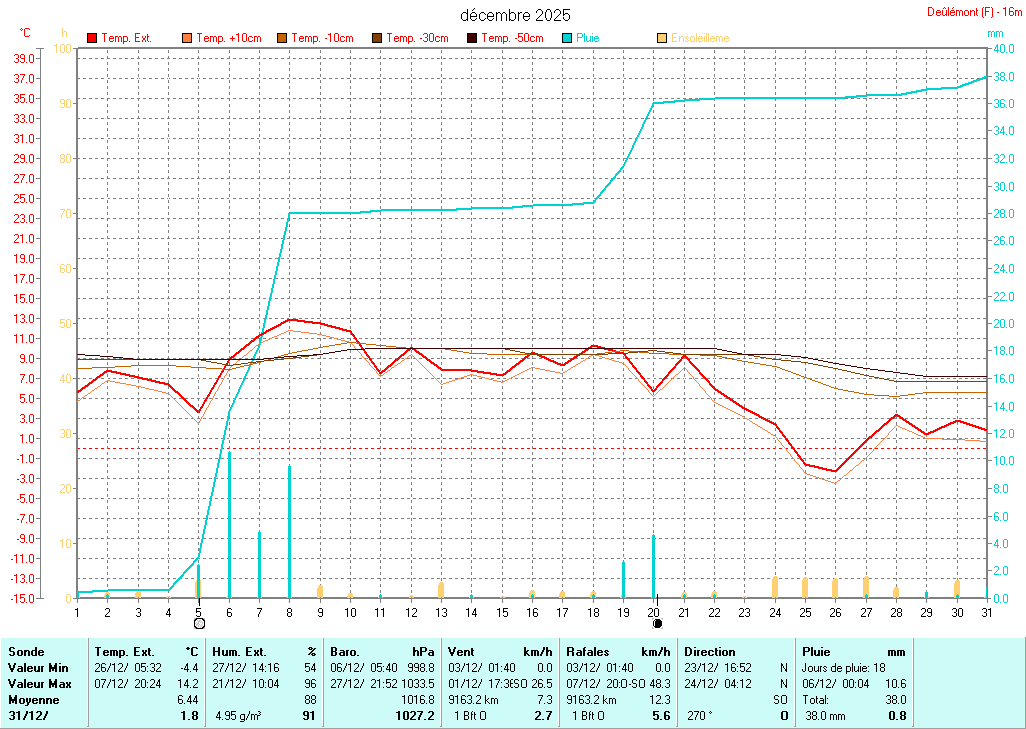The width and height of the screenshot is (1026, 729).
Task: Click the Sonde header in the table
Action: 24,651
